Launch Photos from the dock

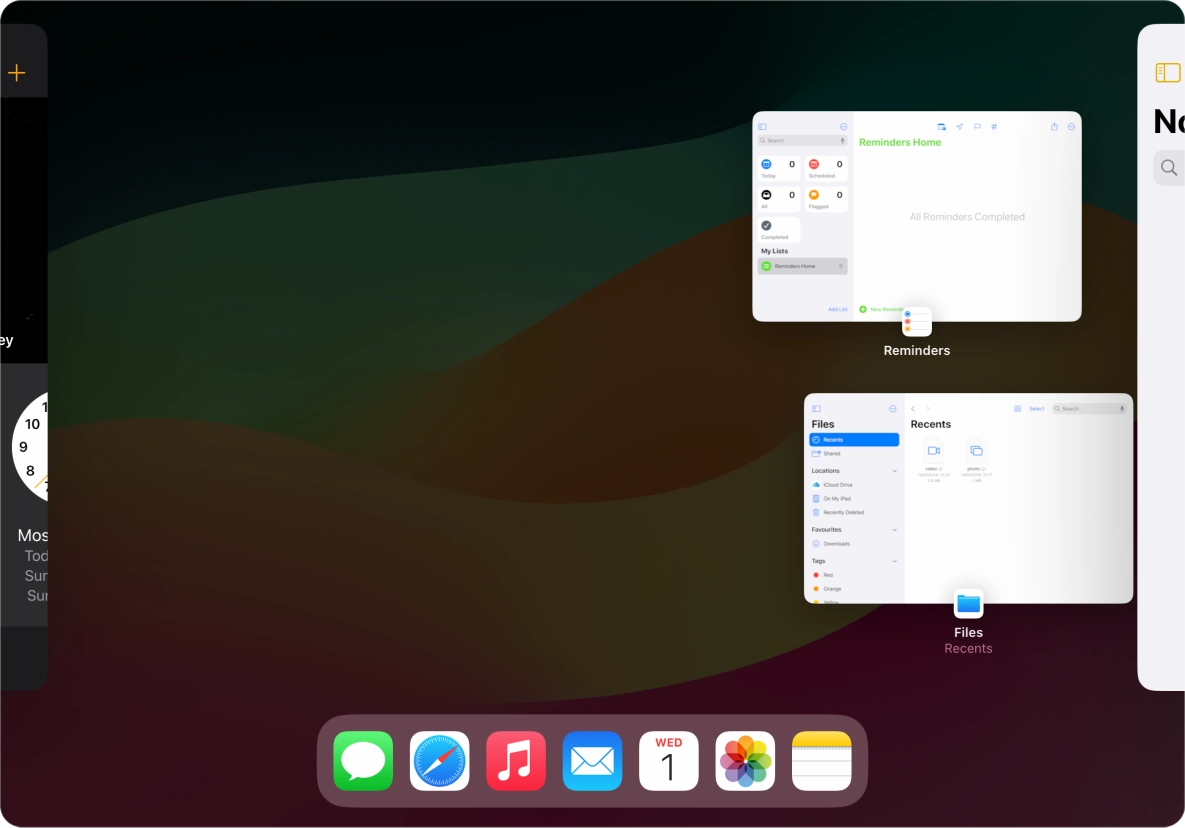pyautogui.click(x=745, y=761)
